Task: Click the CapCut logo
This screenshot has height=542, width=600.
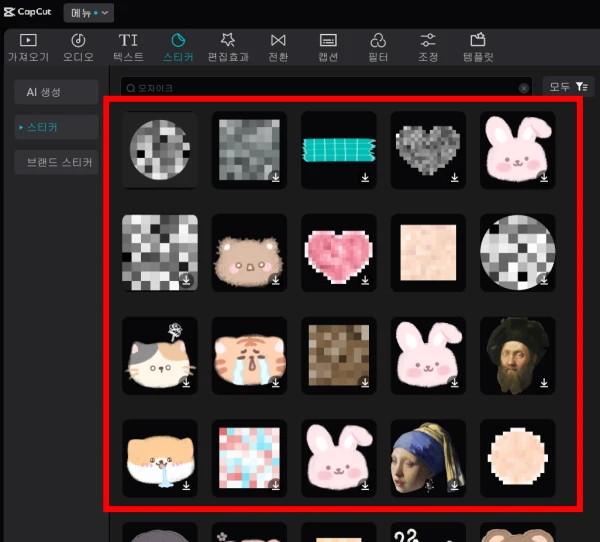Action: 27,12
